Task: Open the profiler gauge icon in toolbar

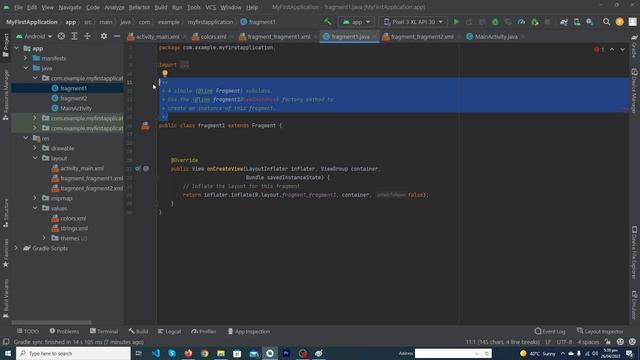Action: coord(521,22)
